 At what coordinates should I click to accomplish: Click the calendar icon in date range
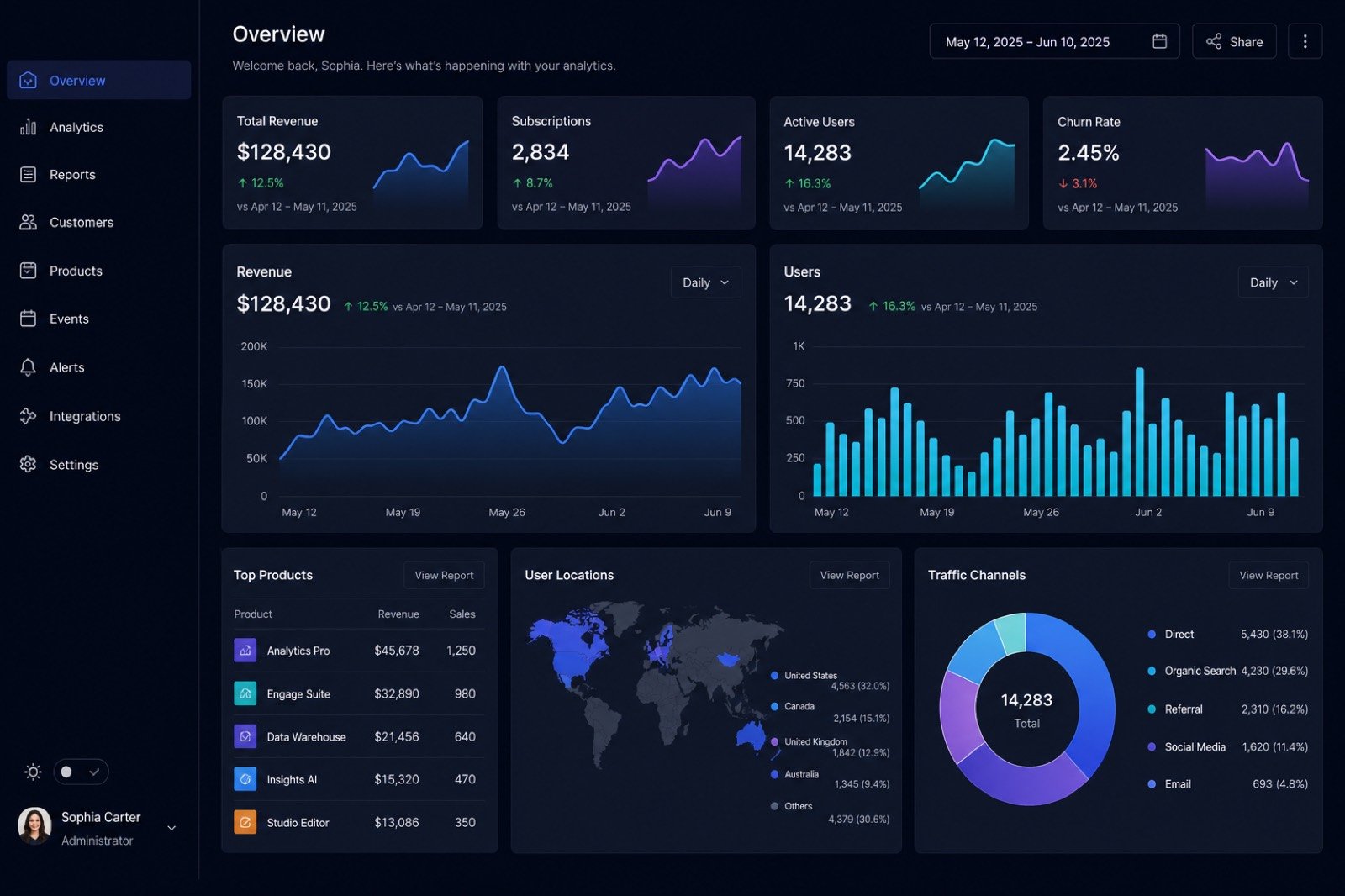click(x=1159, y=41)
